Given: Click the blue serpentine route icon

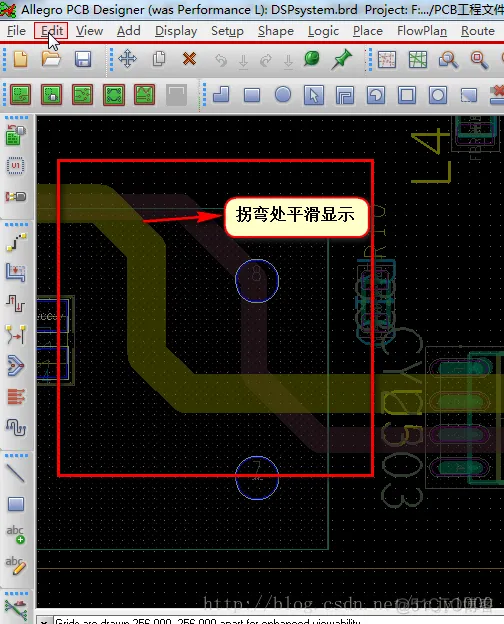Looking at the screenshot, I should pyautogui.click(x=16, y=427).
